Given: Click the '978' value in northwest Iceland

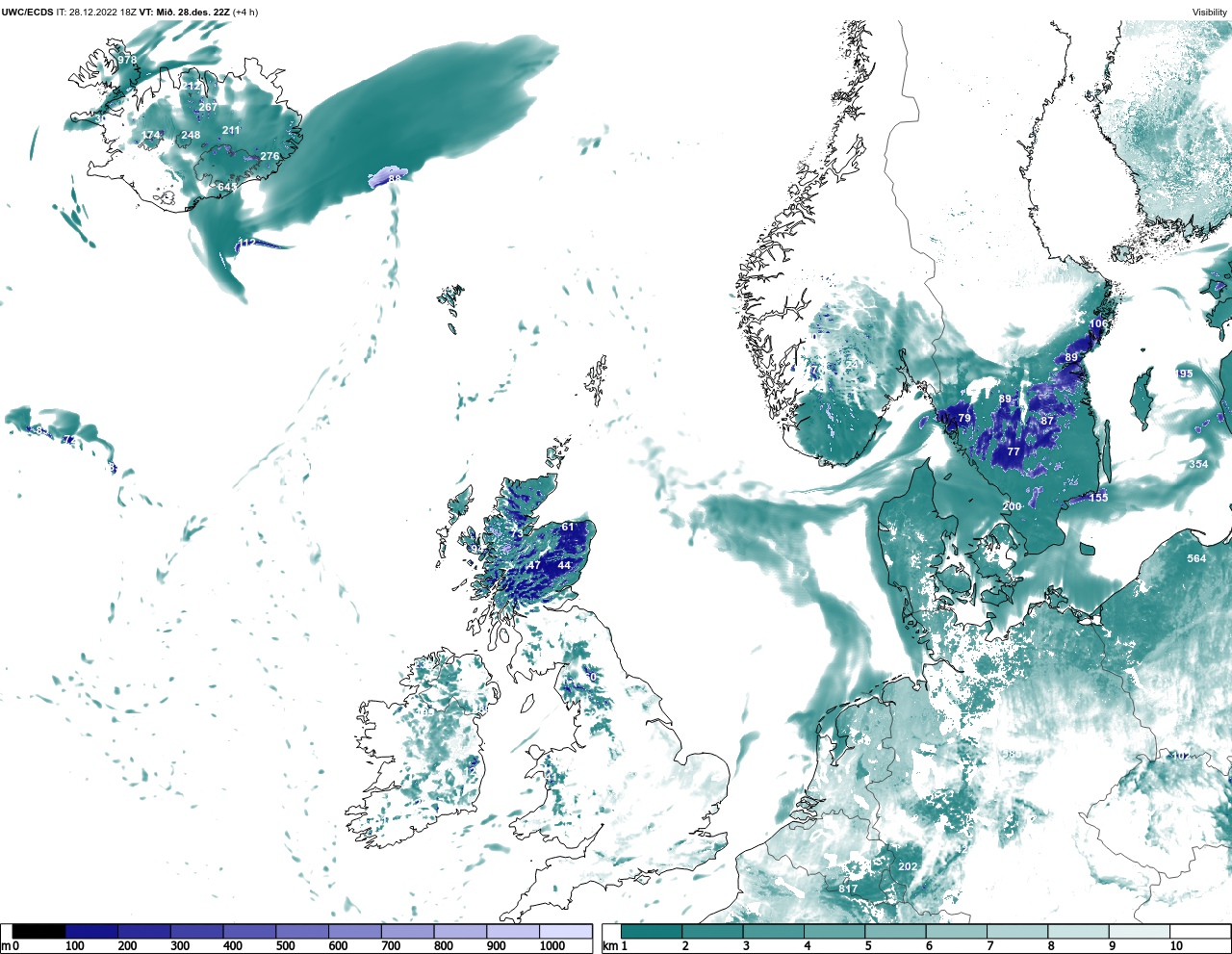Looking at the screenshot, I should point(127,60).
